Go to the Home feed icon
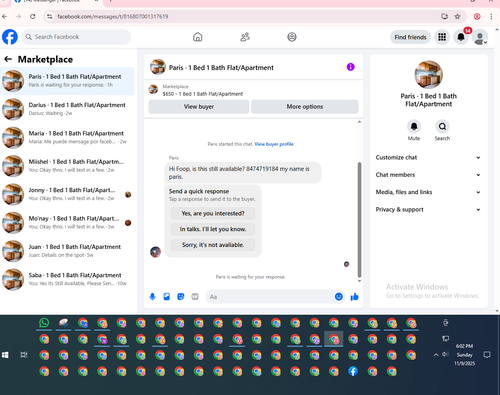500x395 pixels. [x=198, y=37]
